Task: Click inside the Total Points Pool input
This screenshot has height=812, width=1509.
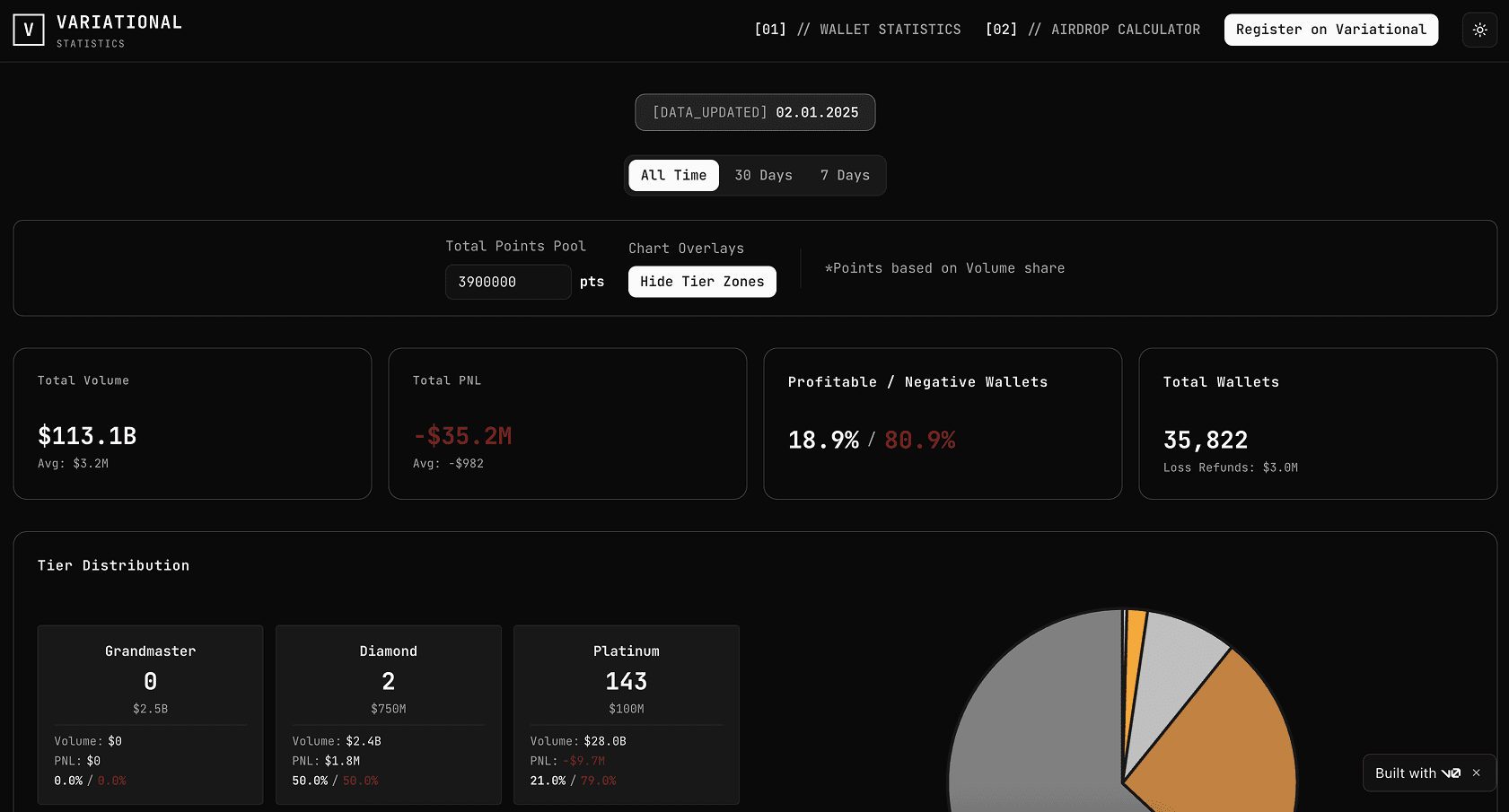Action: click(x=507, y=282)
